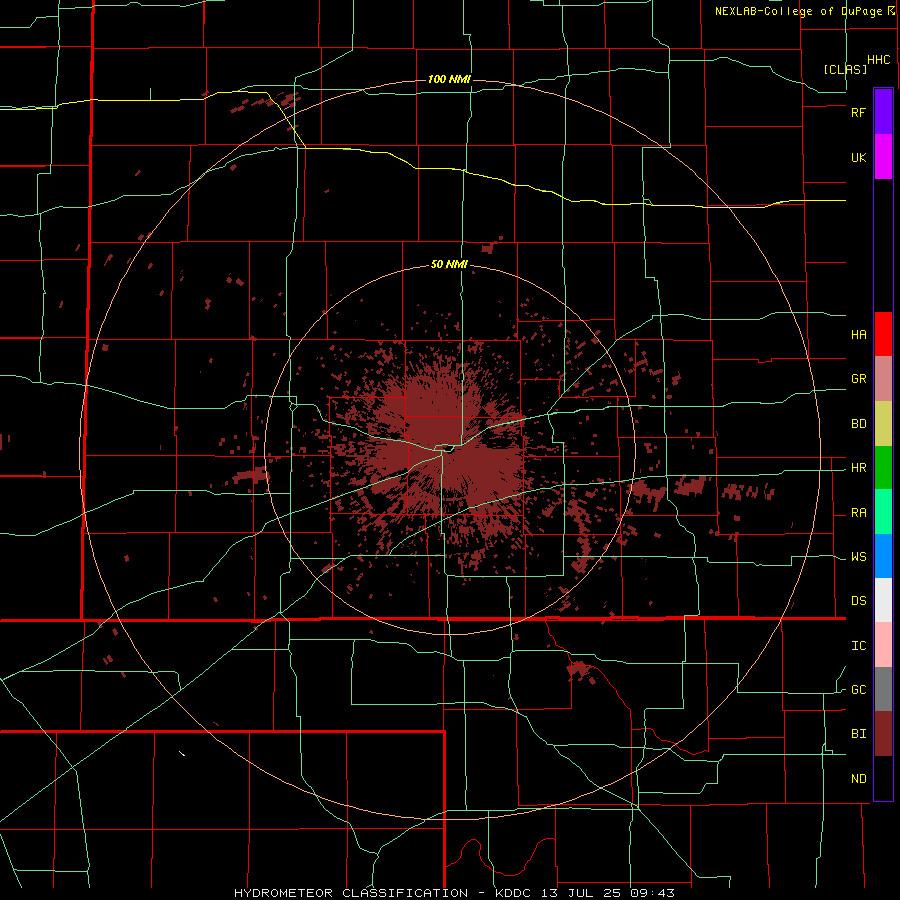
Task: Pick the green HR legend swatch
Action: pos(883,468)
